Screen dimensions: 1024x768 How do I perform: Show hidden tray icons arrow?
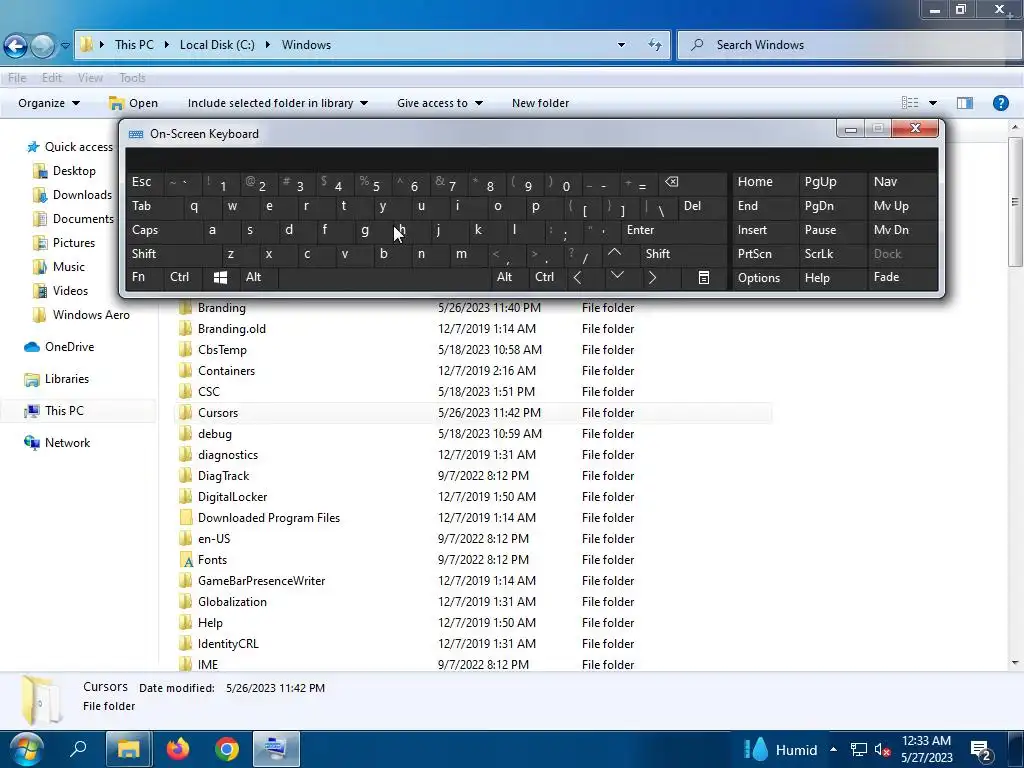[833, 749]
